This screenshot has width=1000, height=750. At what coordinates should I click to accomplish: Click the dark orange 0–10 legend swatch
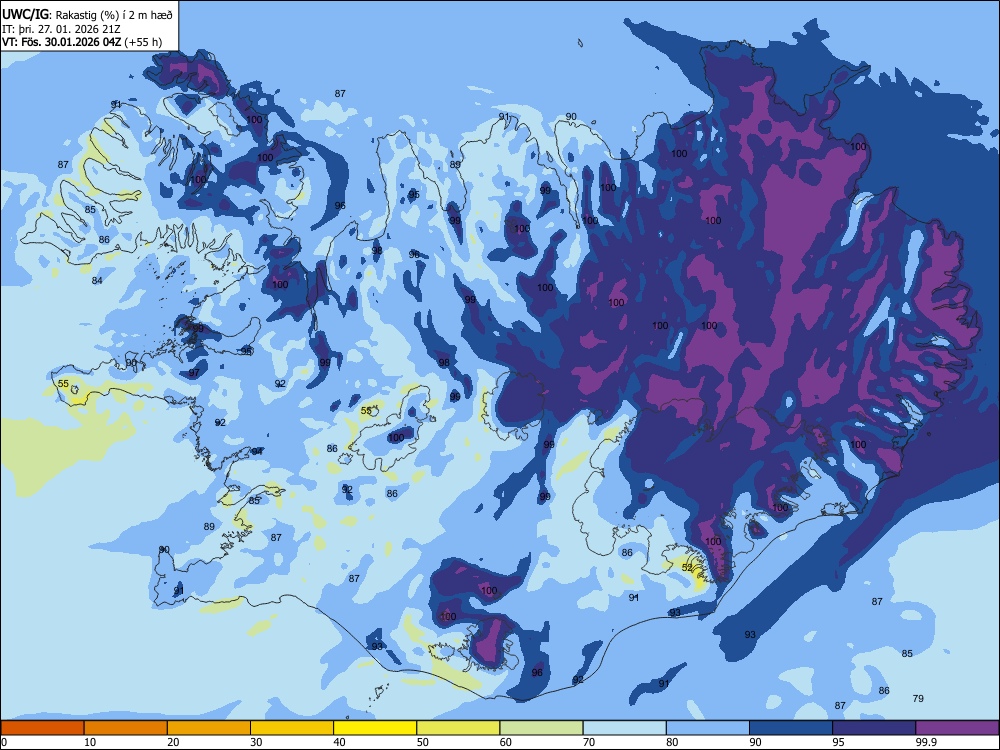pyautogui.click(x=42, y=728)
